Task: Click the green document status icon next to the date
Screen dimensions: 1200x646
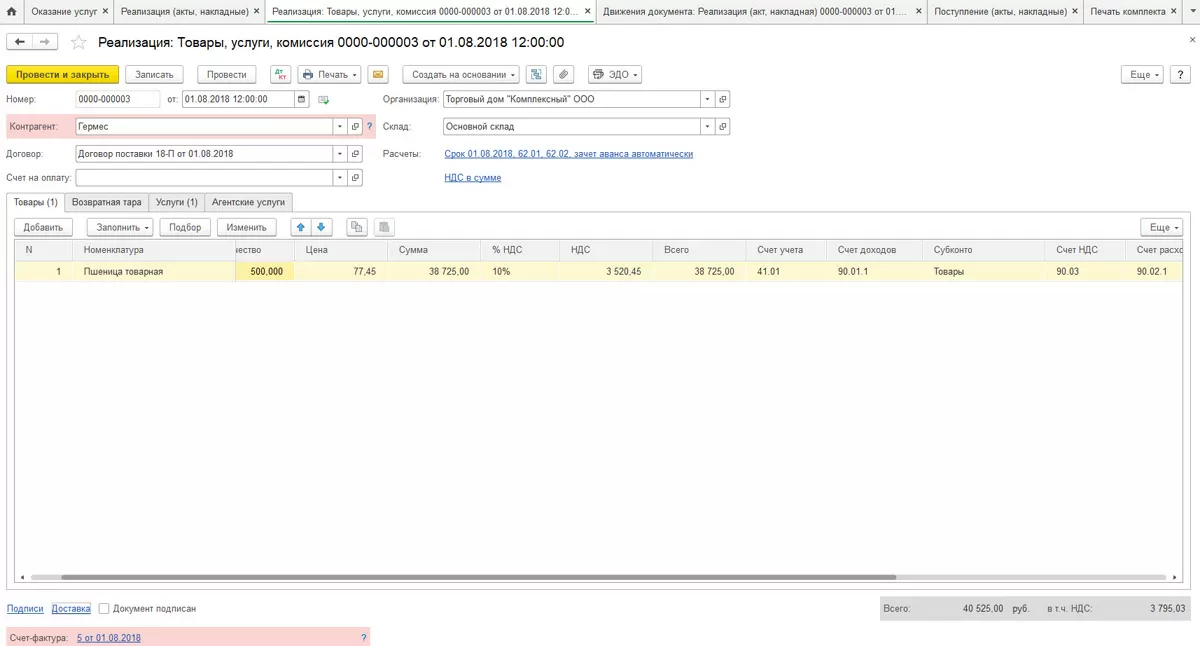Action: coord(323,100)
